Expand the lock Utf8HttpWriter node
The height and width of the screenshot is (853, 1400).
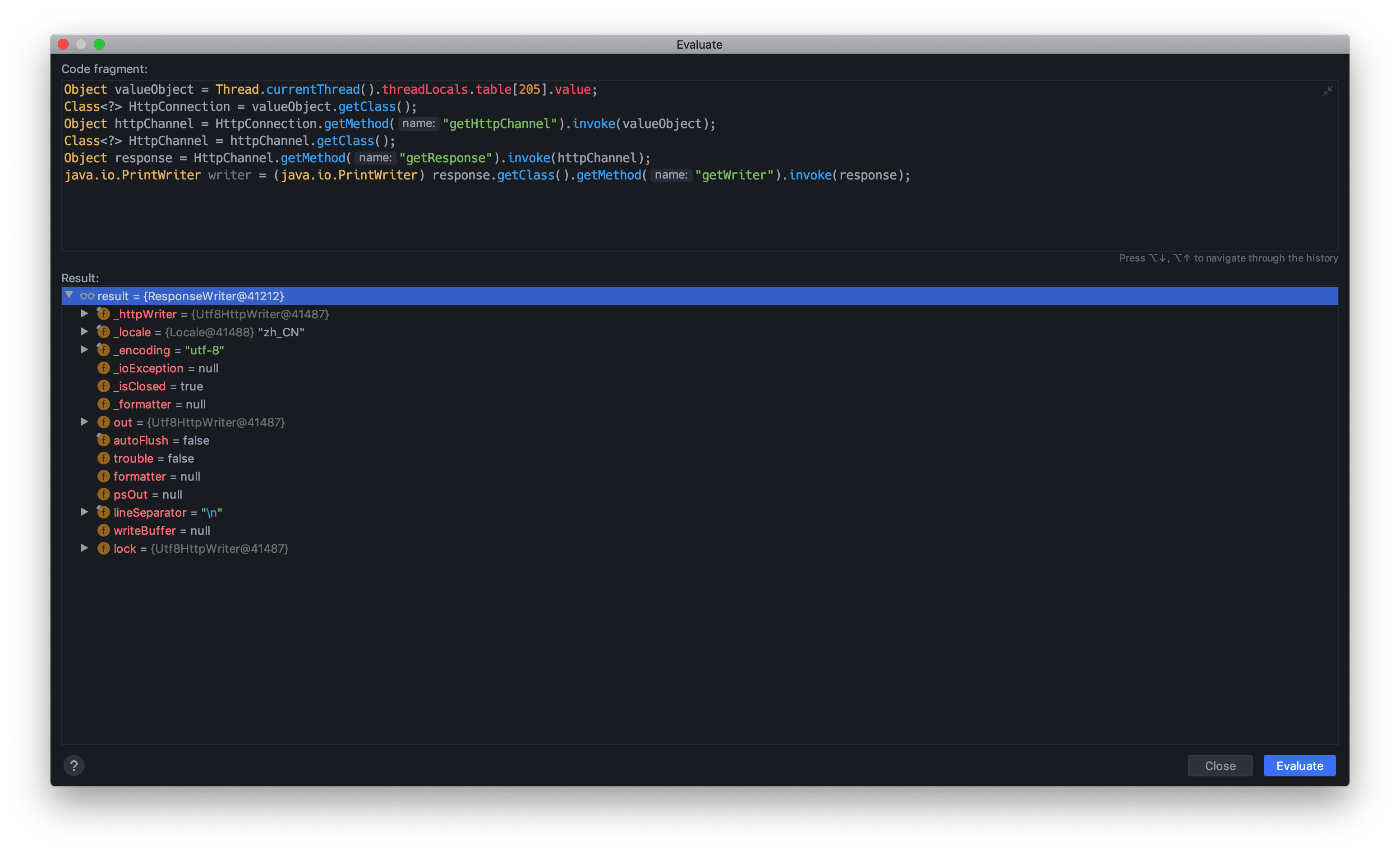tap(85, 548)
